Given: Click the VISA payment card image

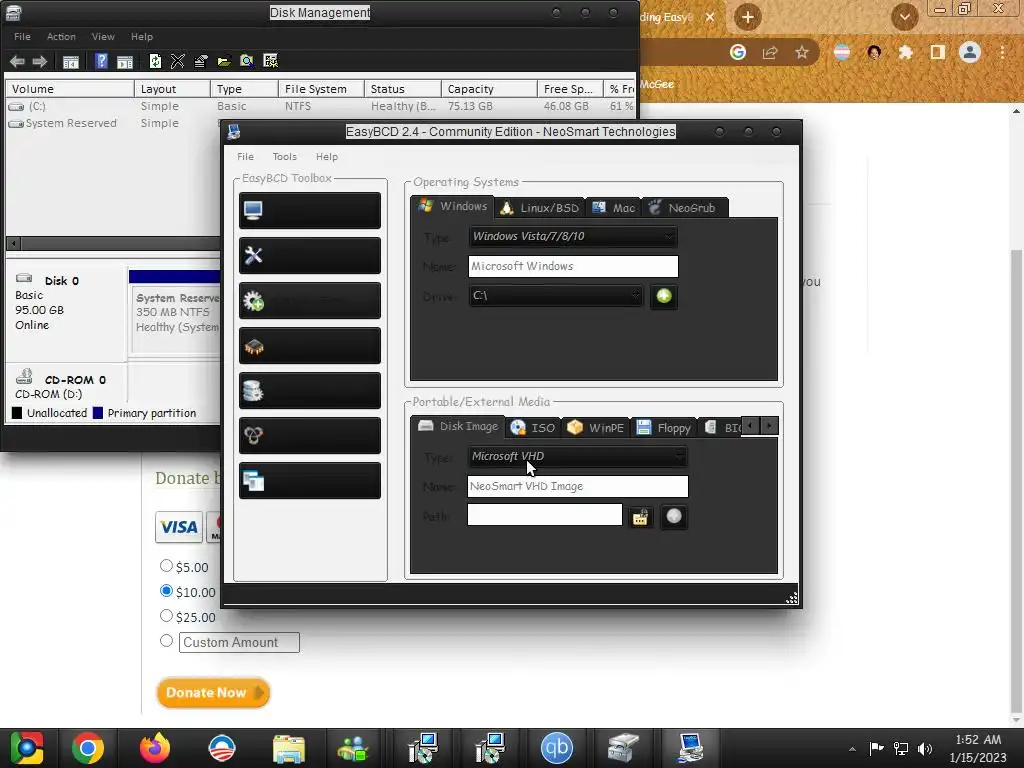Looking at the screenshot, I should (179, 527).
